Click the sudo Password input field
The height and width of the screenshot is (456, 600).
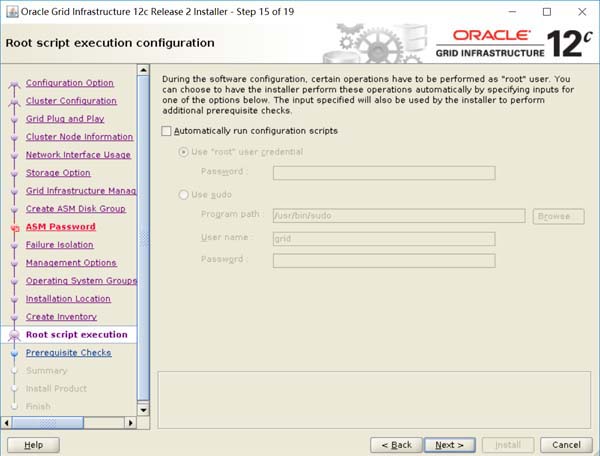384,261
